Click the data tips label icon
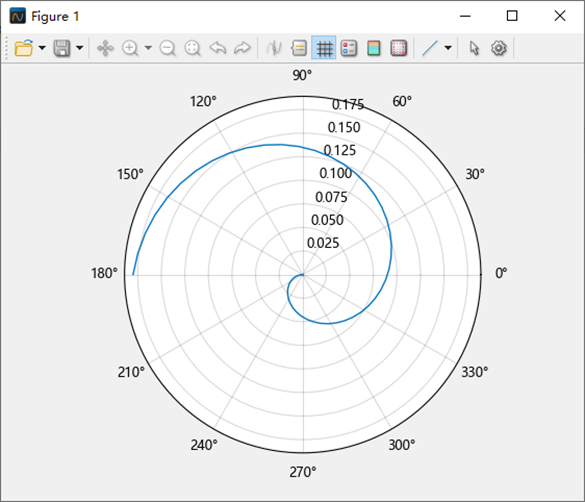This screenshot has width=585, height=502. coord(299,48)
